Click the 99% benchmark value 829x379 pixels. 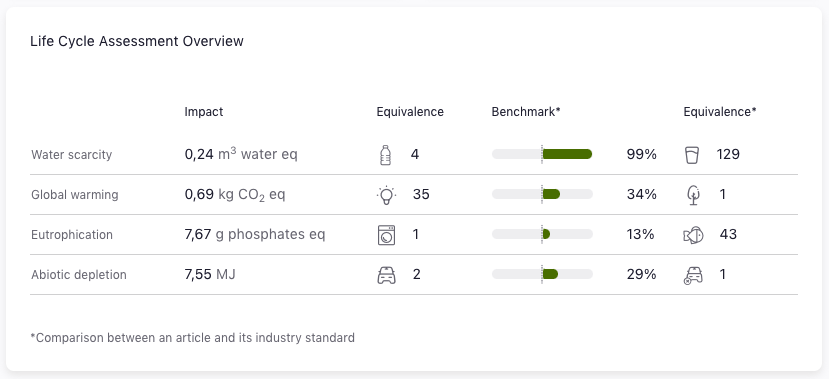641,154
